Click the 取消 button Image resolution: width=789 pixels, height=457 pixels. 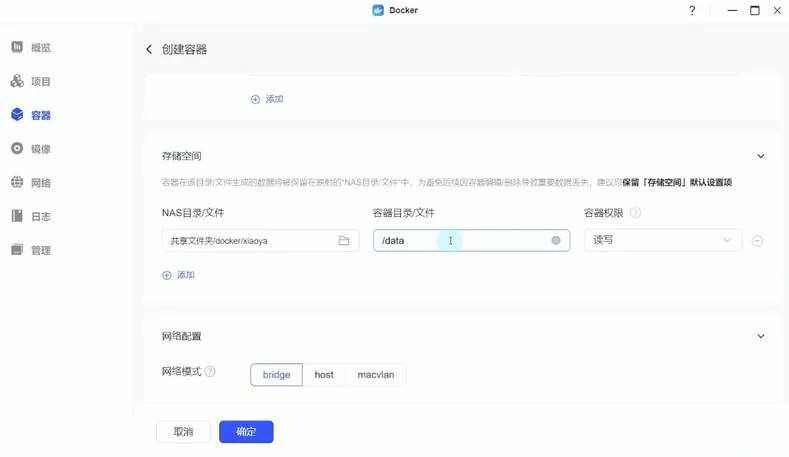click(183, 432)
